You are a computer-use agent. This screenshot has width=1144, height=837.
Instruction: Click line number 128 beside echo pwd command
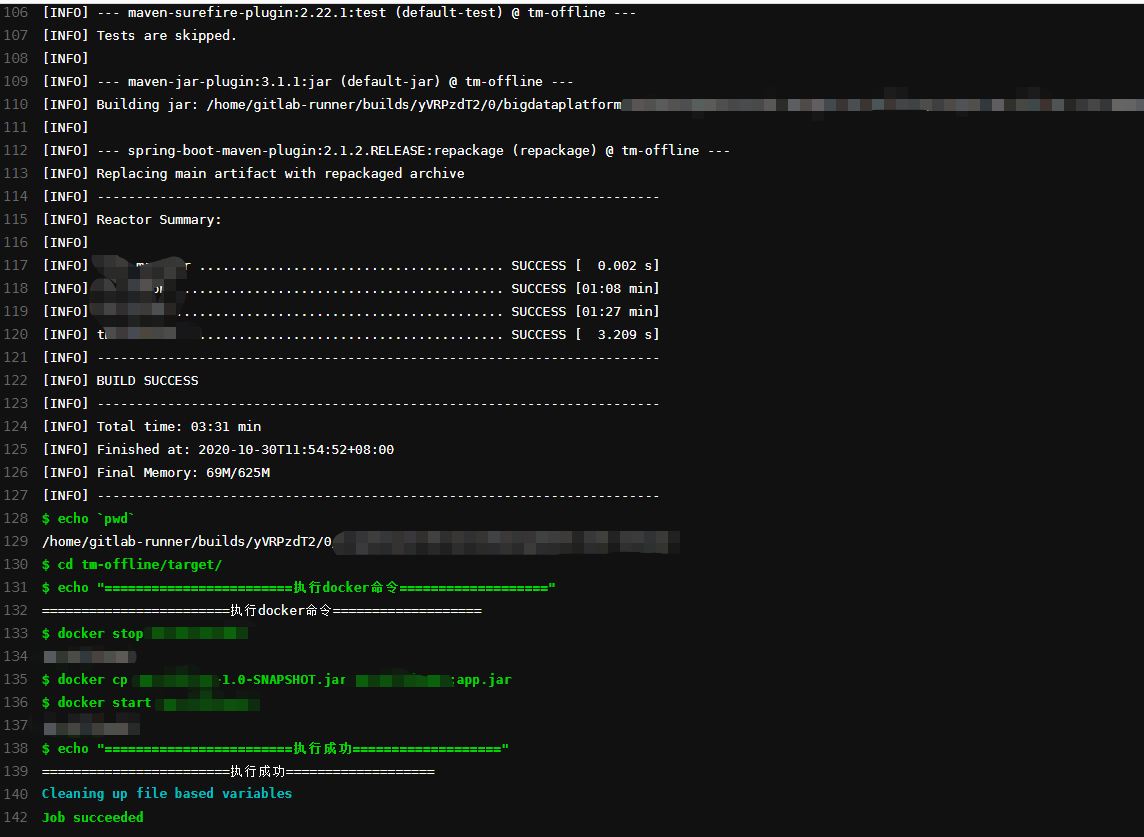(x=17, y=518)
